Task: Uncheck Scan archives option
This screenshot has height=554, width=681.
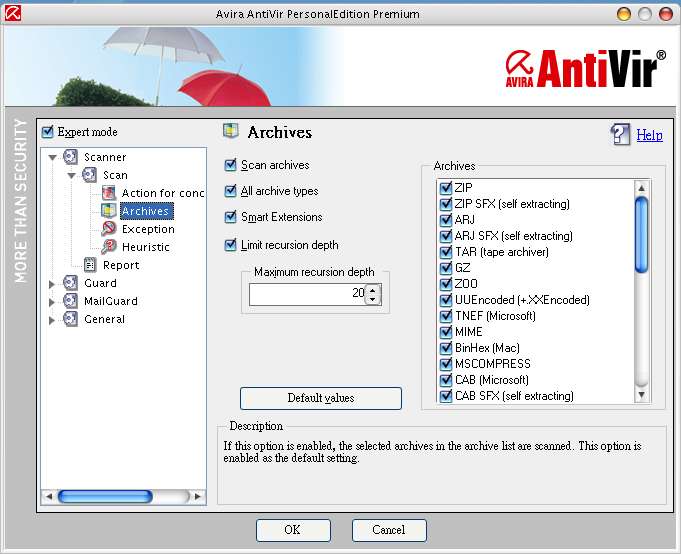Action: (x=231, y=165)
